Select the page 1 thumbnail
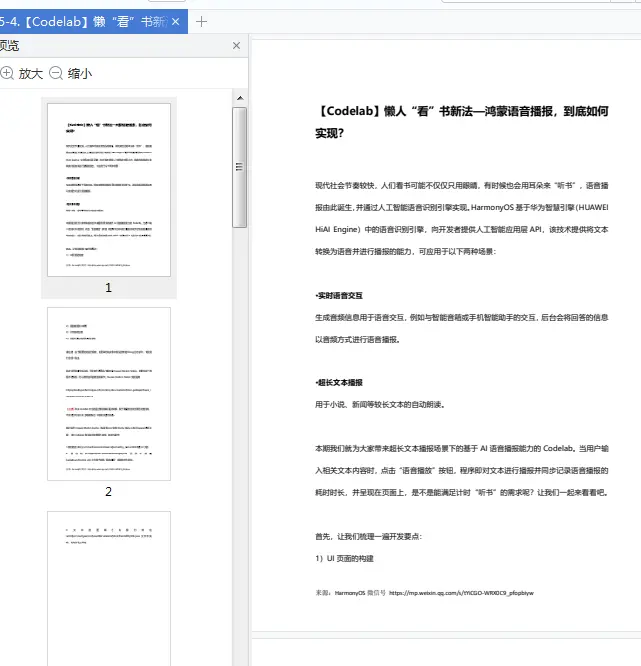Screen dimensions: 641x666 point(109,190)
